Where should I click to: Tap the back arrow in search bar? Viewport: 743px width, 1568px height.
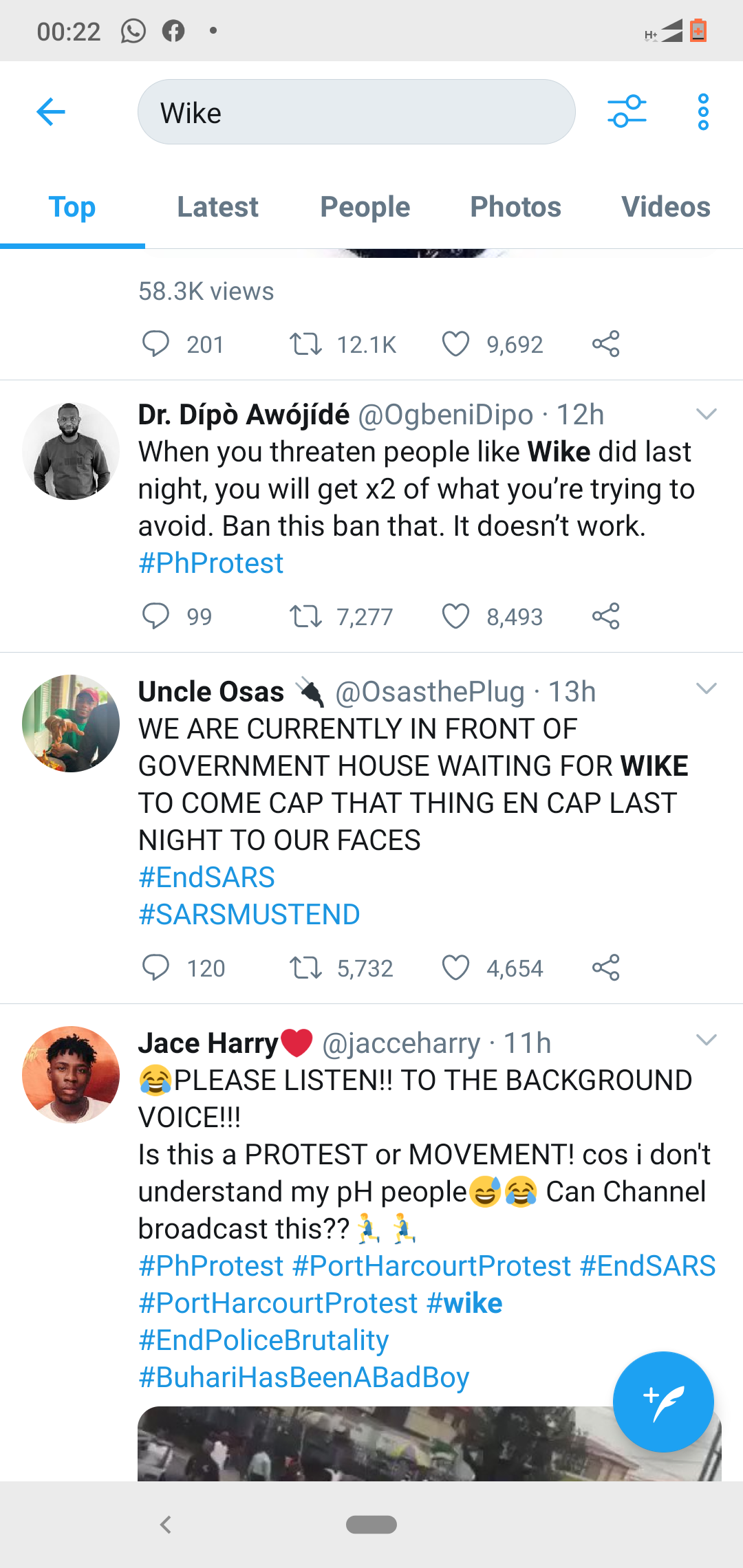[x=51, y=112]
